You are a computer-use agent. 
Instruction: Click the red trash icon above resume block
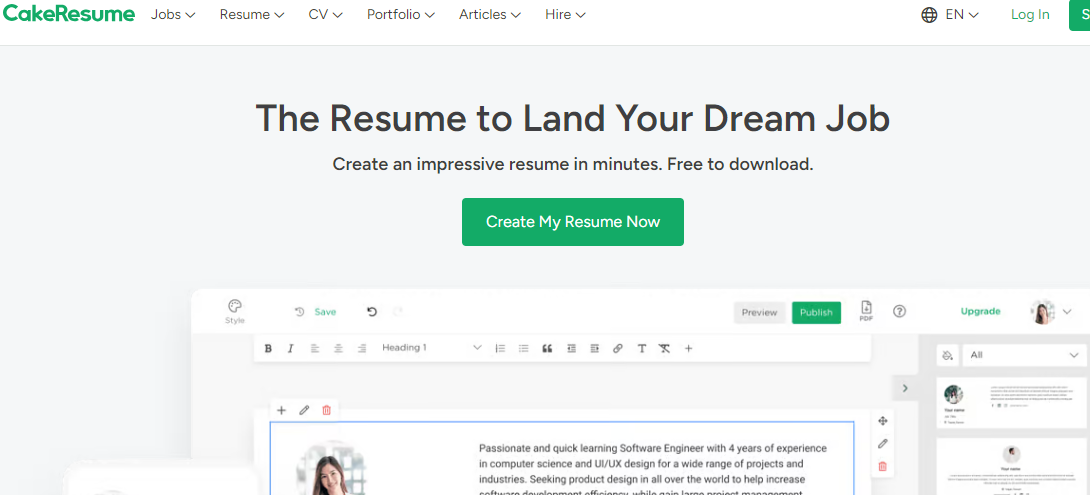[326, 410]
